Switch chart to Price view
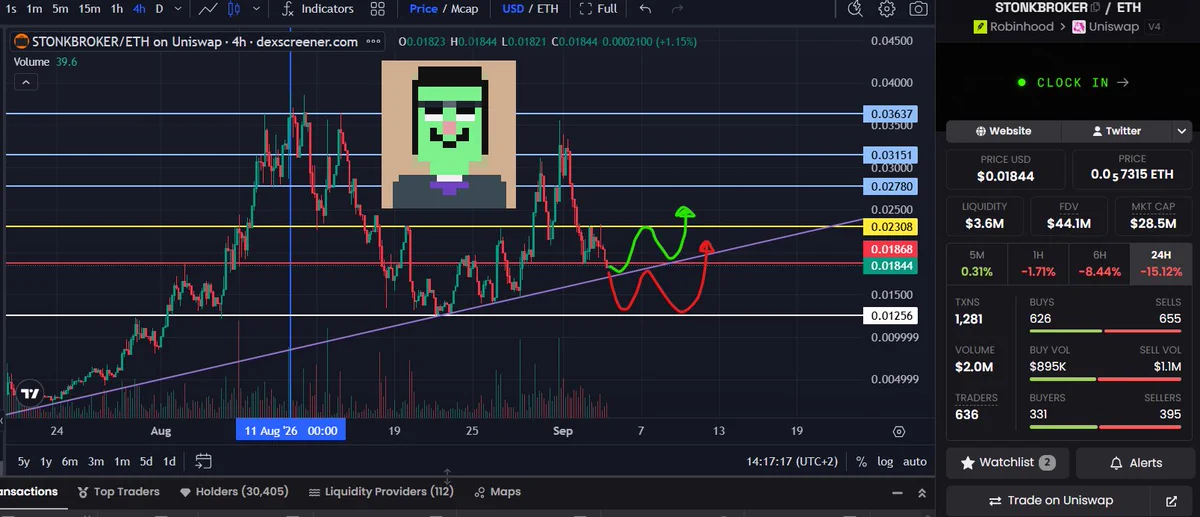1200x517 pixels. click(x=423, y=9)
